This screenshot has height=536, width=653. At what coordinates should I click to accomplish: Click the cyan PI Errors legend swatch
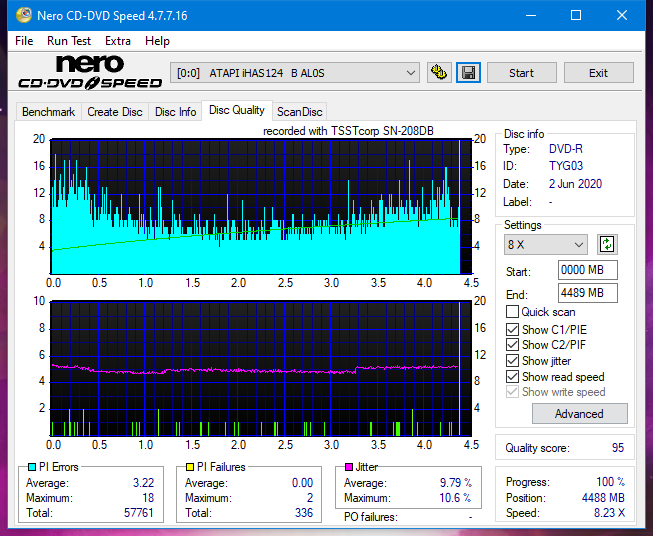point(32,467)
